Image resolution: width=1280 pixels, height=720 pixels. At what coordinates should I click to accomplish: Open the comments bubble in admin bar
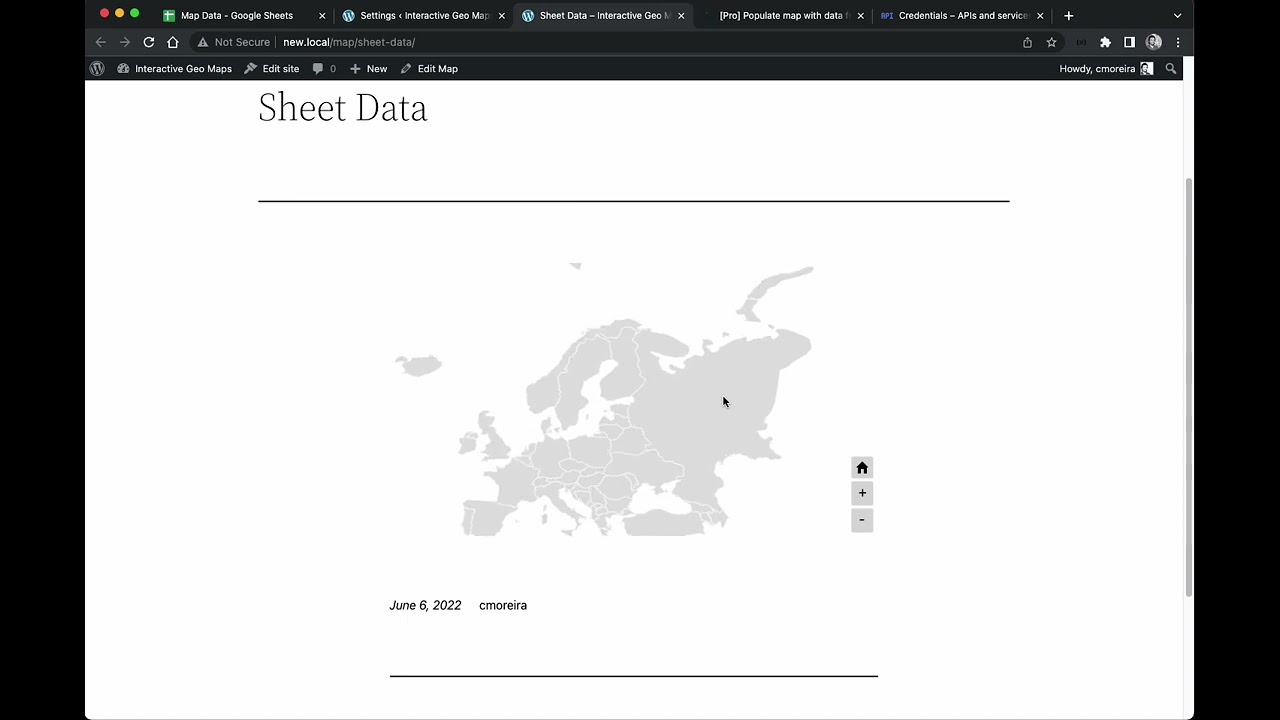tap(324, 69)
